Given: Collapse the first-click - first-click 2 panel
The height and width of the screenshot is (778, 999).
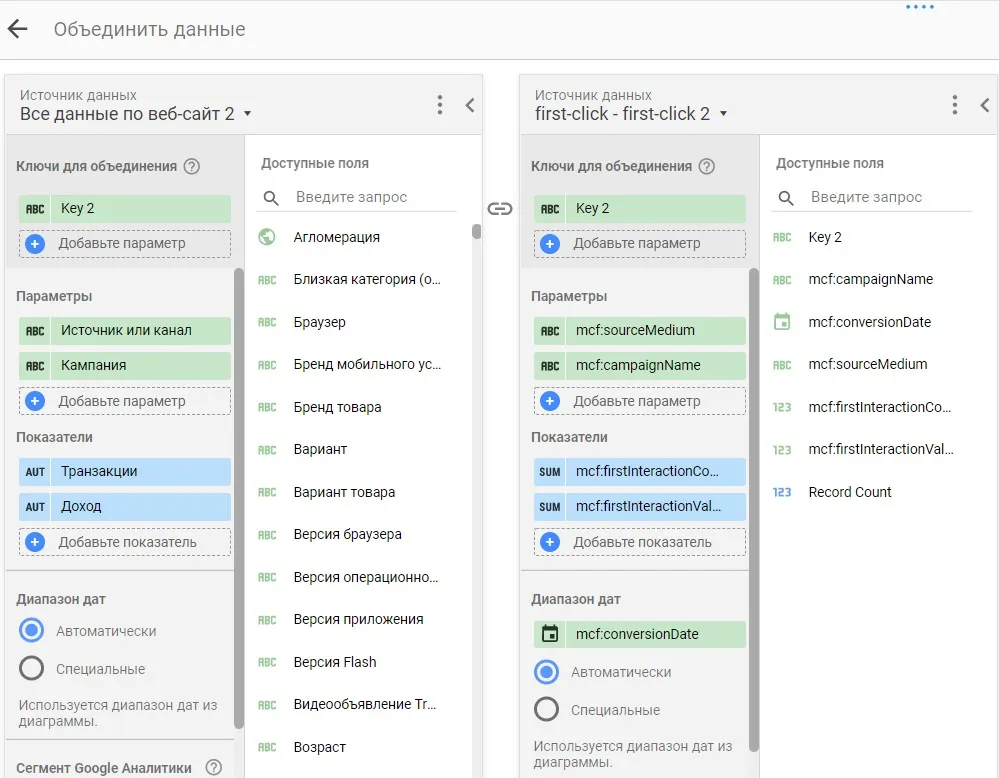Looking at the screenshot, I should click(985, 105).
